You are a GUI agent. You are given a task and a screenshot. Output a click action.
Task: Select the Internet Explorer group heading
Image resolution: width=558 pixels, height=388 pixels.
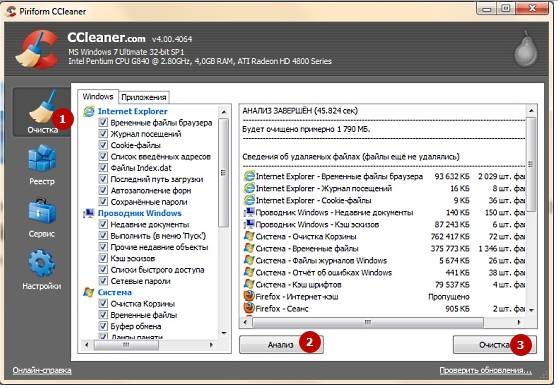132,111
